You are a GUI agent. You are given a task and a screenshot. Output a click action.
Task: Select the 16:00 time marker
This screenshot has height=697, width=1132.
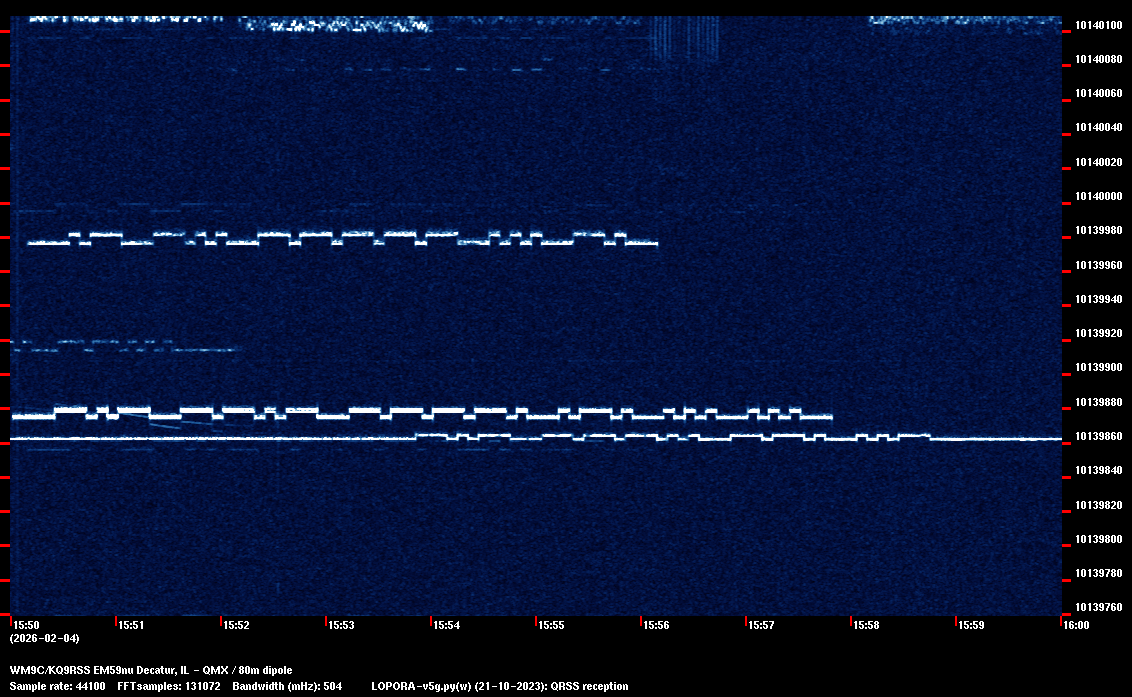(x=1076, y=625)
